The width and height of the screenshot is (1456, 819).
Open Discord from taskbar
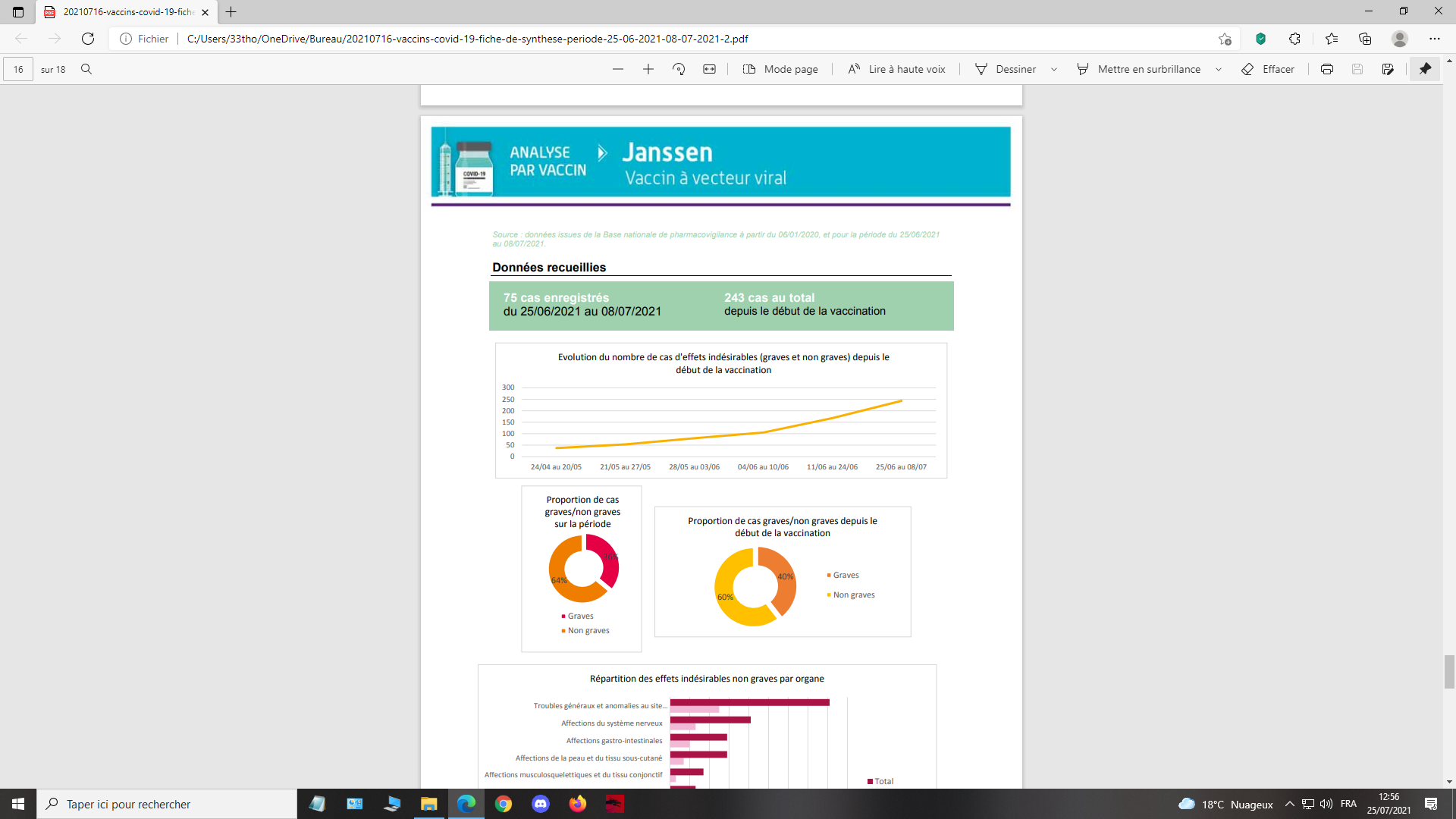click(541, 804)
